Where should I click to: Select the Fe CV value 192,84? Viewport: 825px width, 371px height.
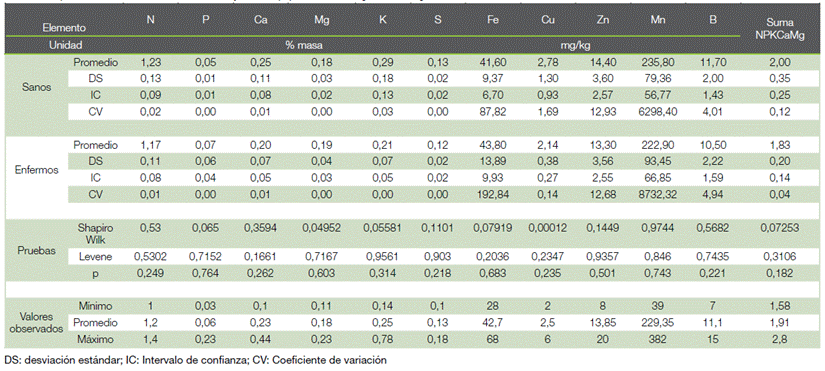coord(493,194)
